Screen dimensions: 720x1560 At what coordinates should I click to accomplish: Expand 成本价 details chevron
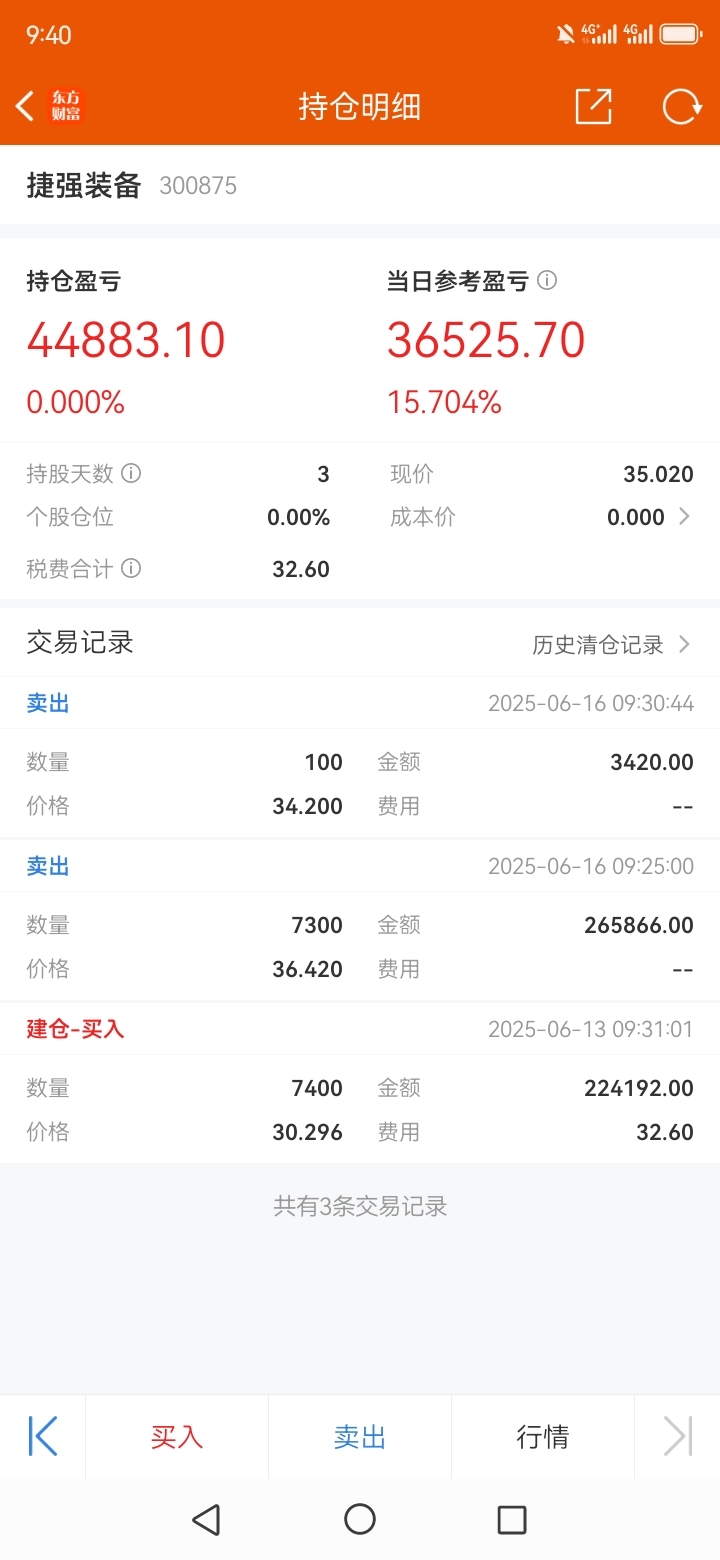coord(684,517)
